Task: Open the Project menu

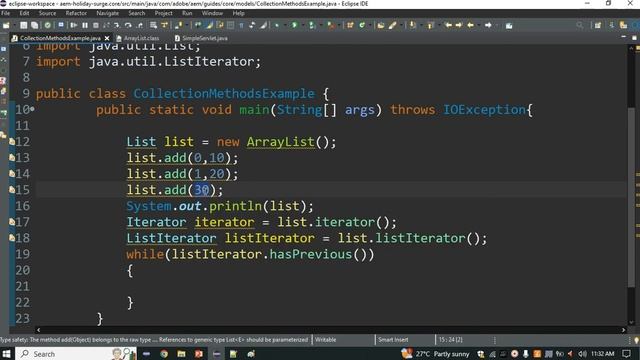Action: point(163,13)
